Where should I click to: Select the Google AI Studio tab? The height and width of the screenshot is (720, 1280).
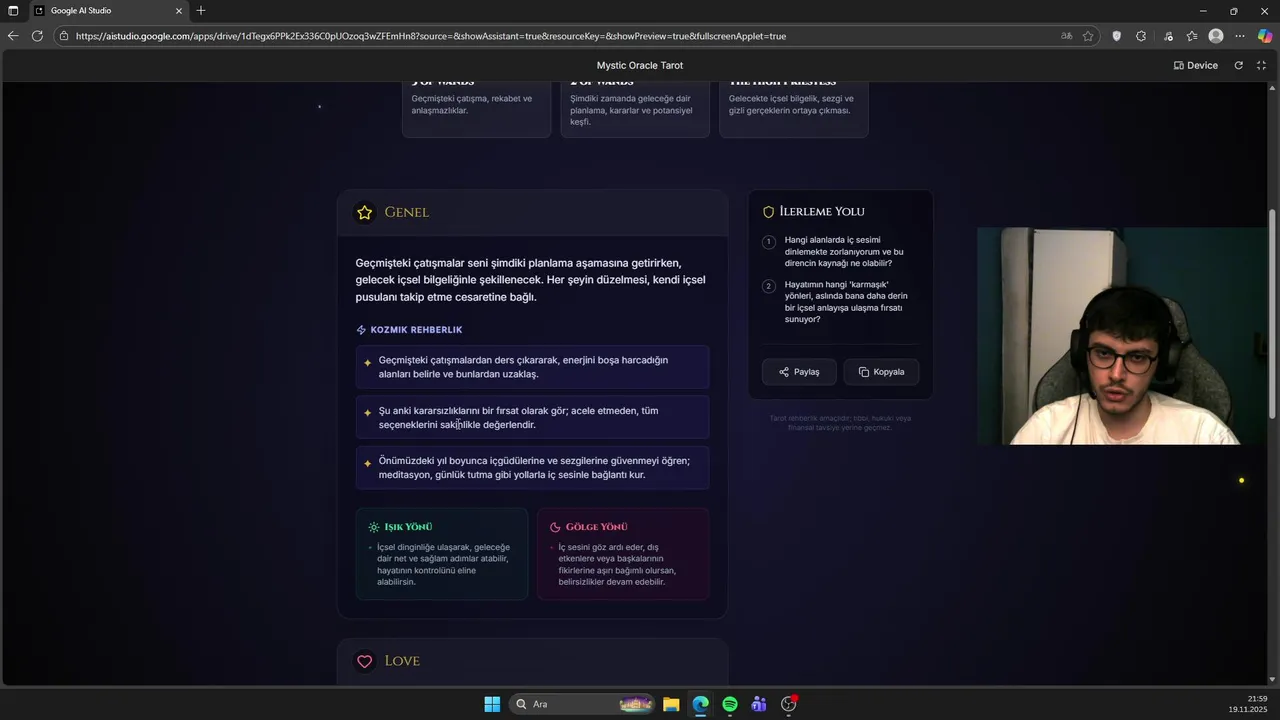(108, 11)
